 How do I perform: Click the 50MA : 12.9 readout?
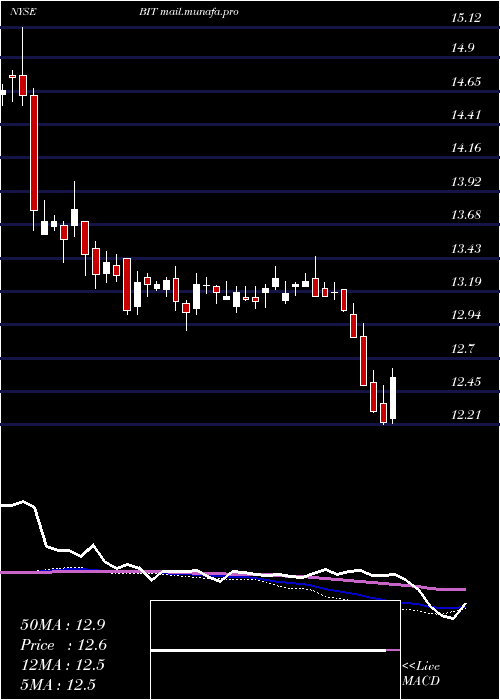[x=64, y=625]
